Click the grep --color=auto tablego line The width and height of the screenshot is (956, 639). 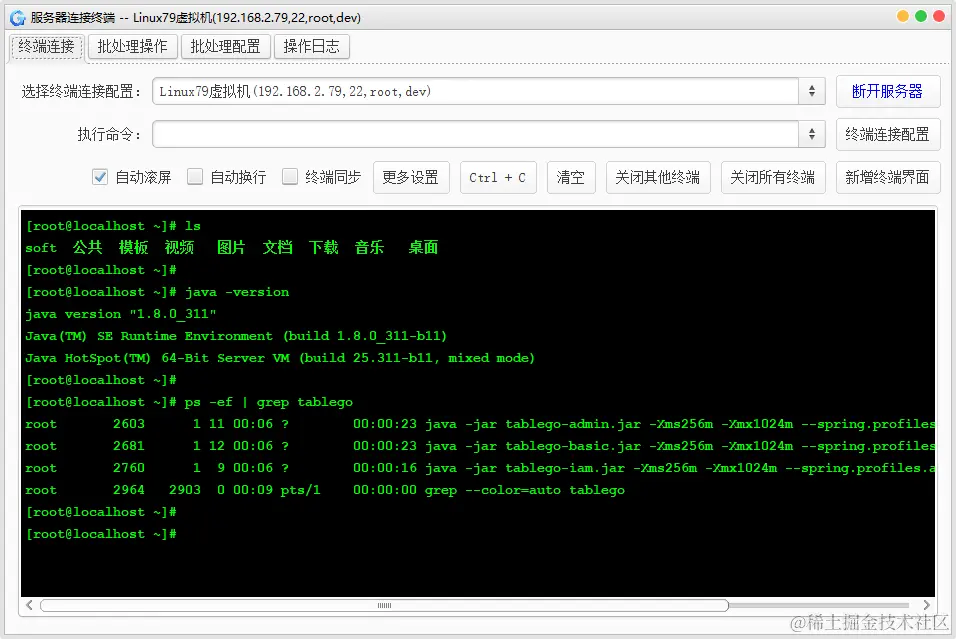[325, 490]
